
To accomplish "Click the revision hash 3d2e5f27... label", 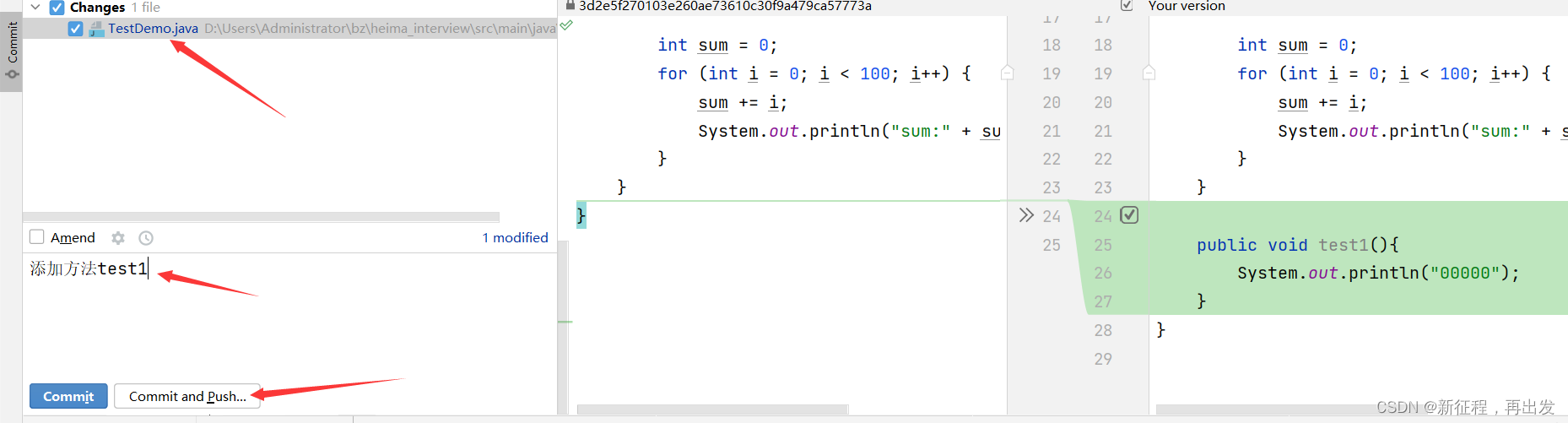I will [x=725, y=6].
